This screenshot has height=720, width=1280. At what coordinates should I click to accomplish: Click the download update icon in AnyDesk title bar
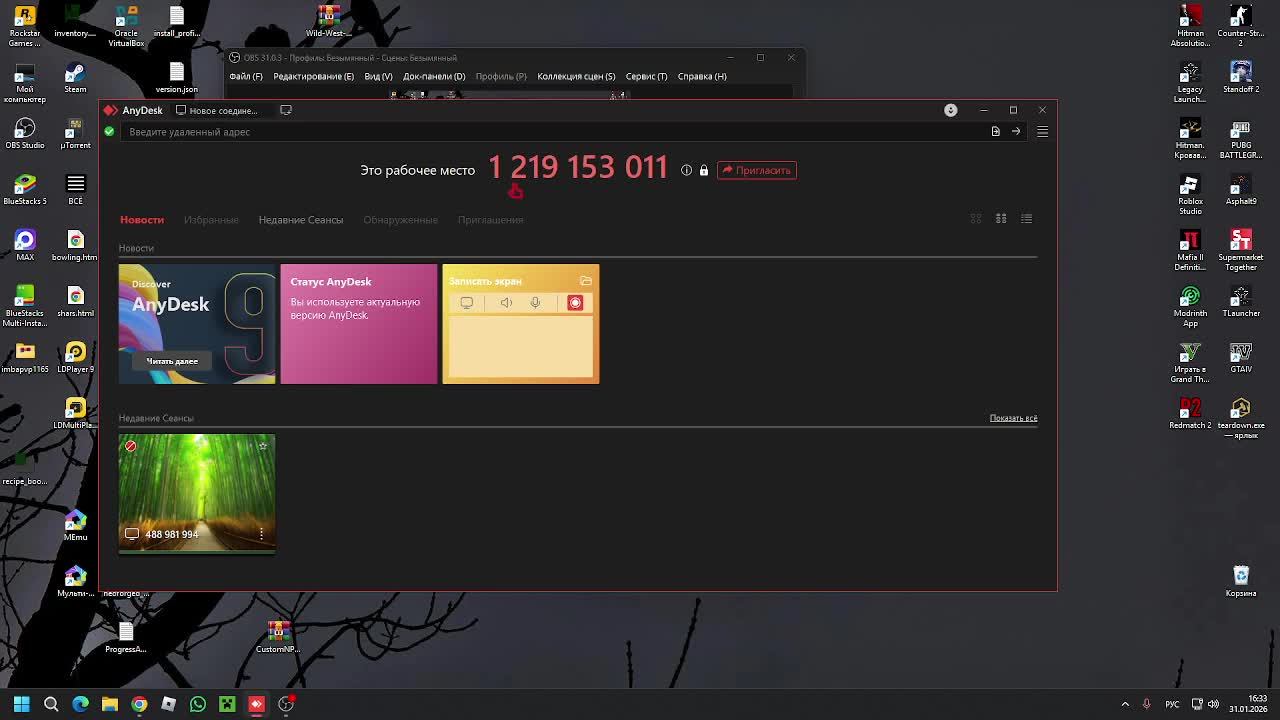[951, 110]
